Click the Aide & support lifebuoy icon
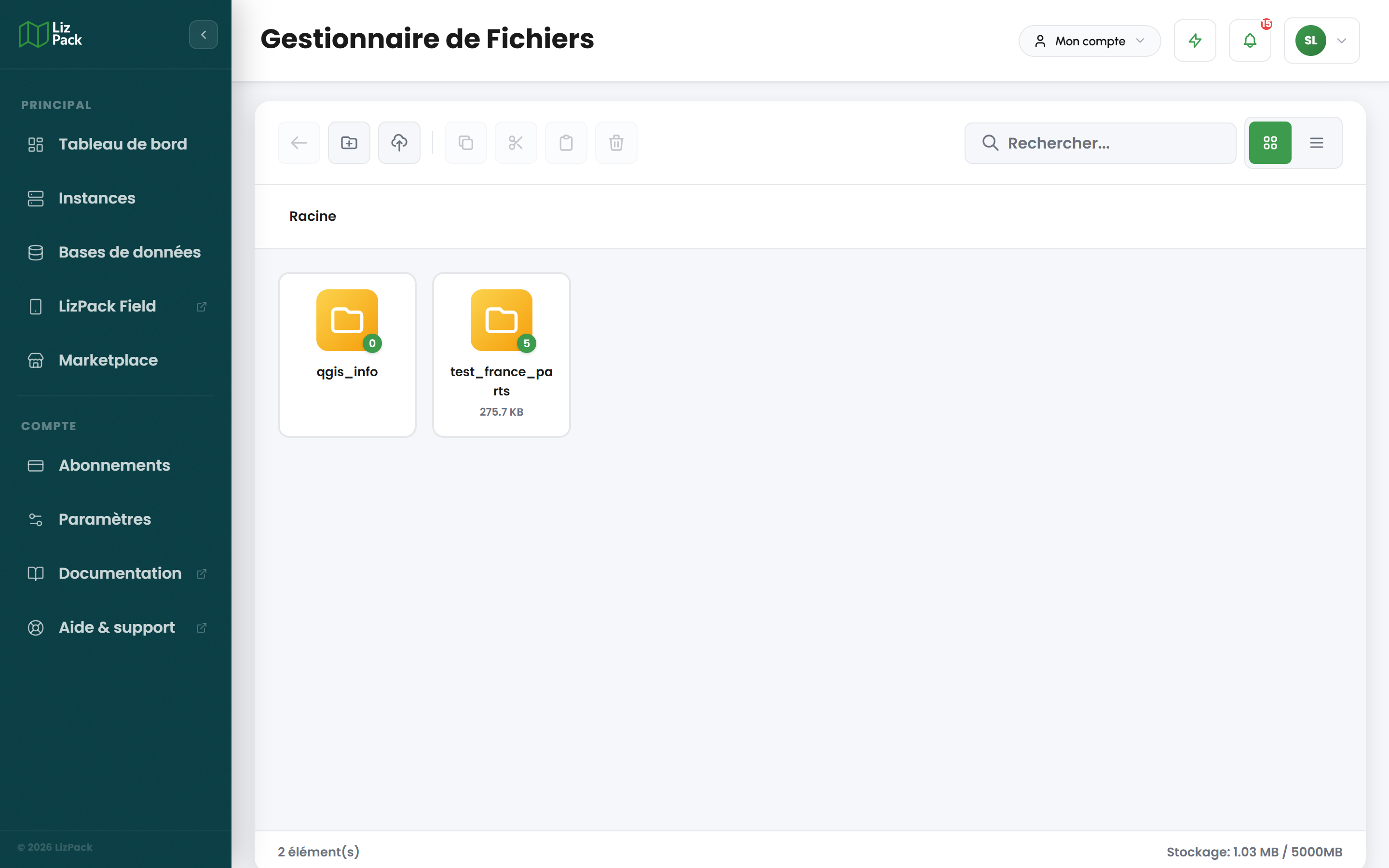Image resolution: width=1389 pixels, height=868 pixels. (x=36, y=627)
